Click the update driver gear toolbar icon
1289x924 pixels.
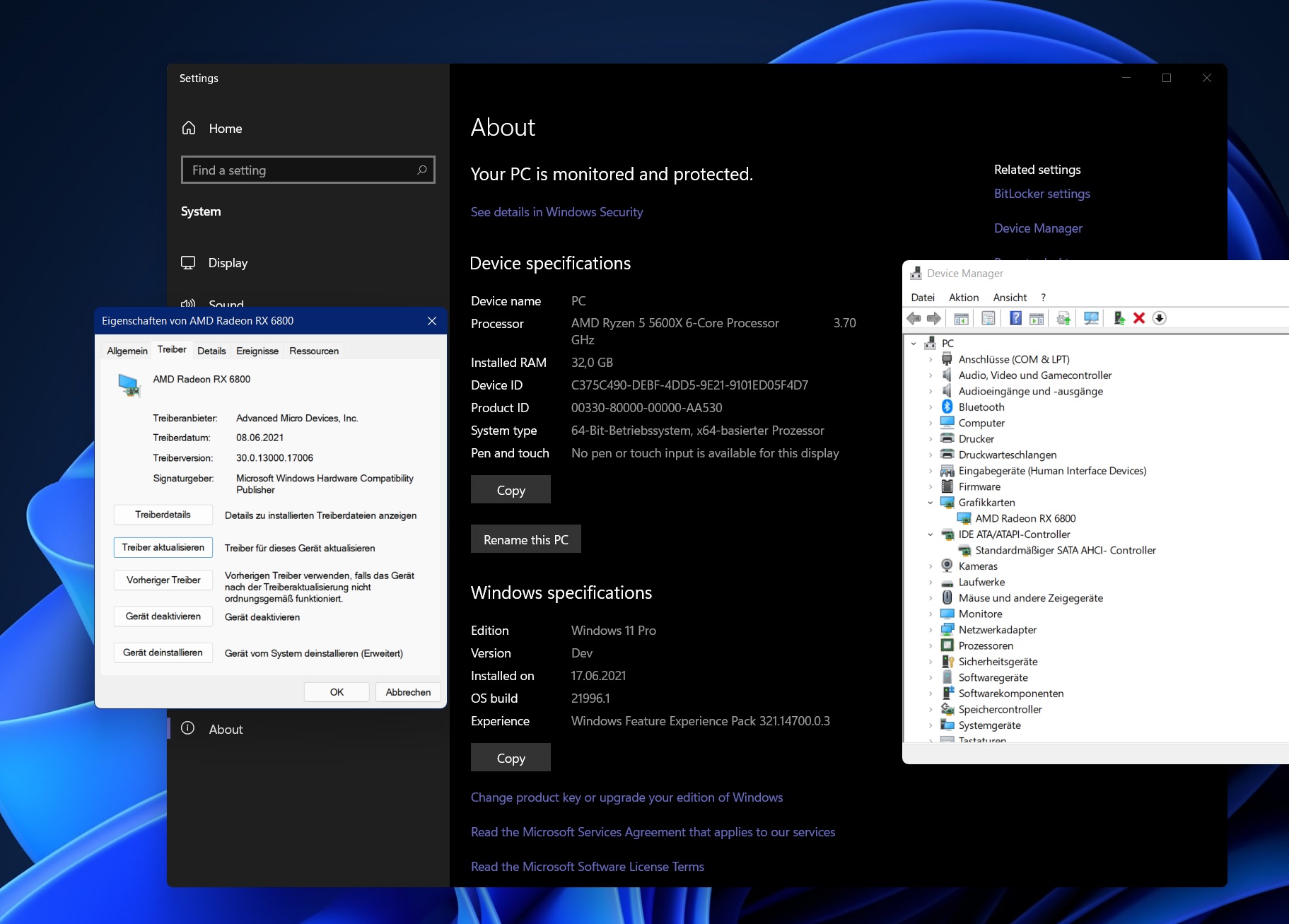[1063, 318]
